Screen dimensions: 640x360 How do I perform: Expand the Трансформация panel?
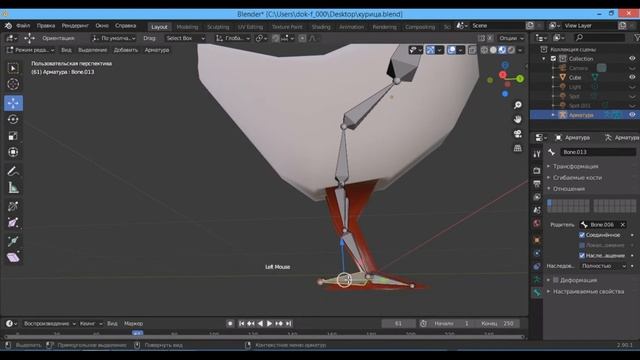click(576, 167)
